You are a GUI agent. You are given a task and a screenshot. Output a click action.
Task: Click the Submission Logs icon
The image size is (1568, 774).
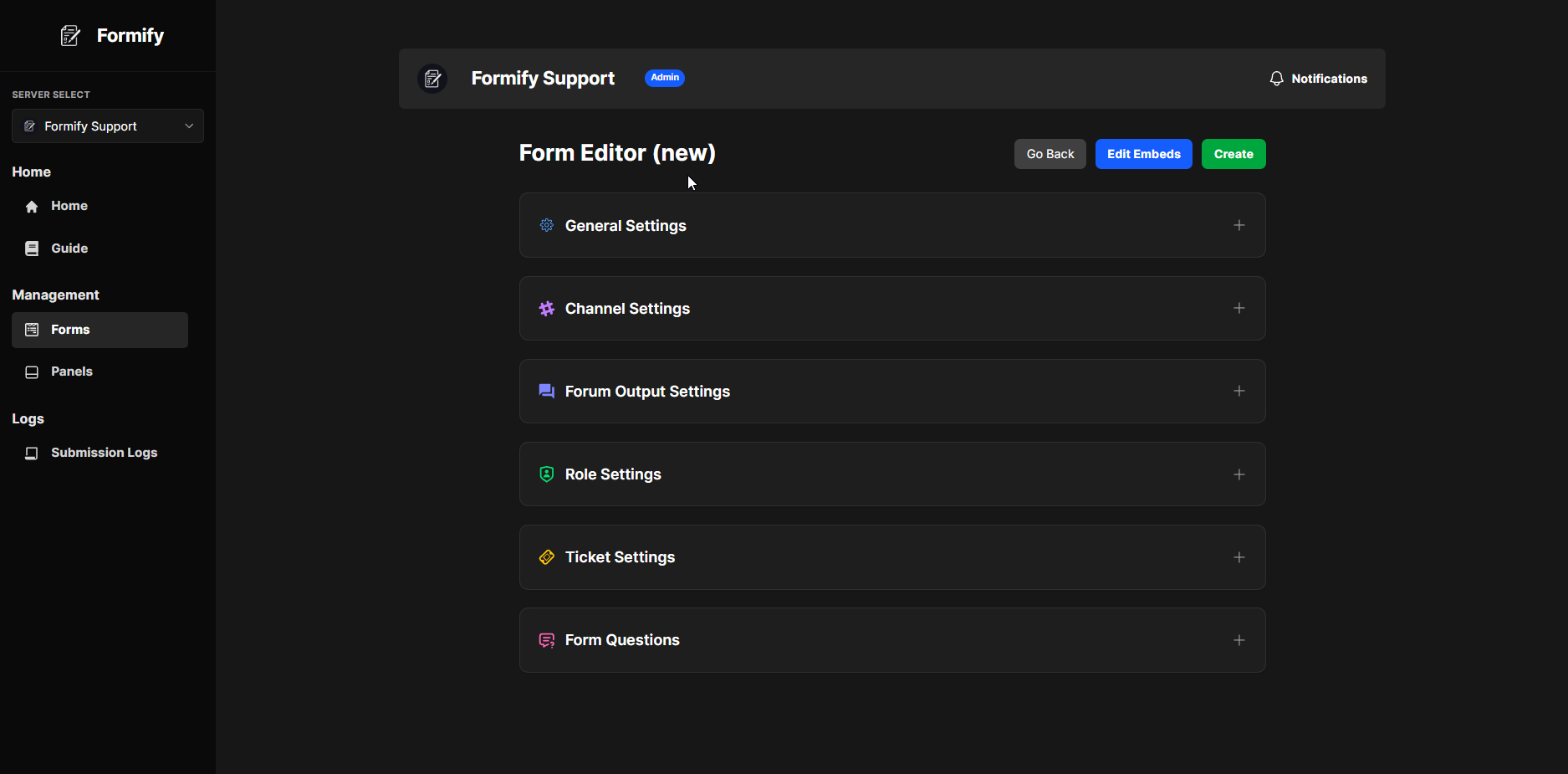[x=32, y=453]
